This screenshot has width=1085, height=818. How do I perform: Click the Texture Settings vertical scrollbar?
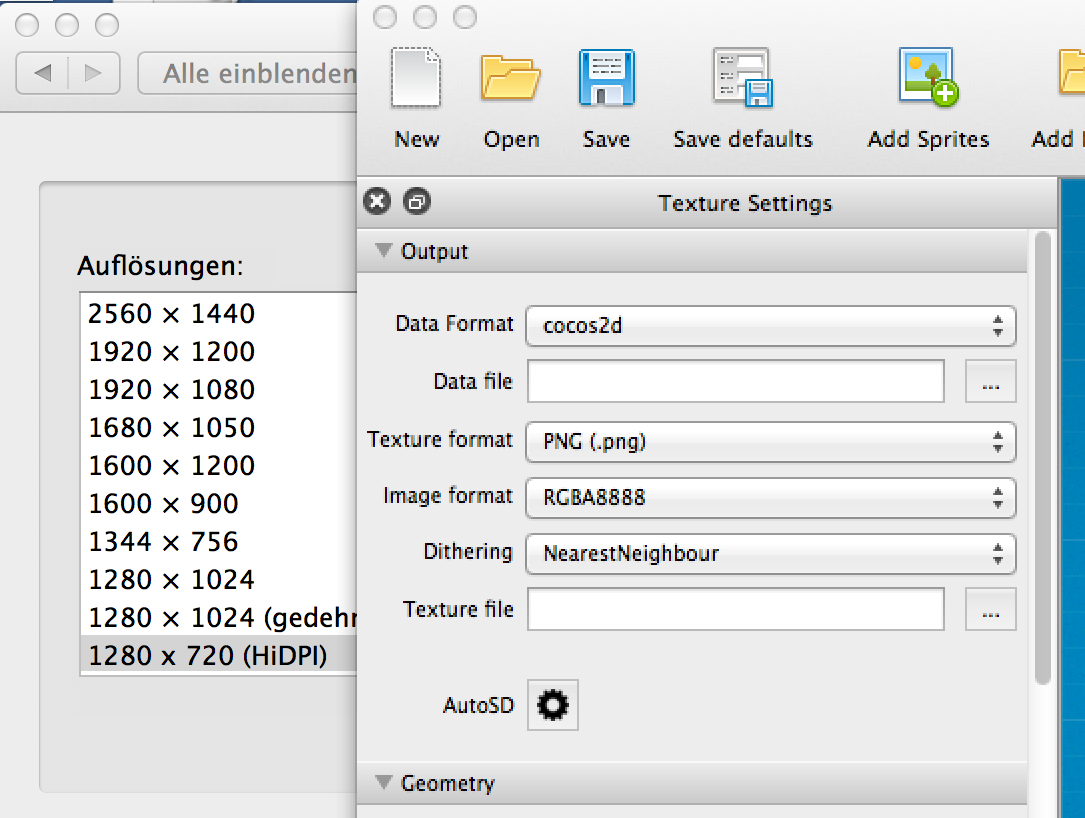click(1043, 450)
